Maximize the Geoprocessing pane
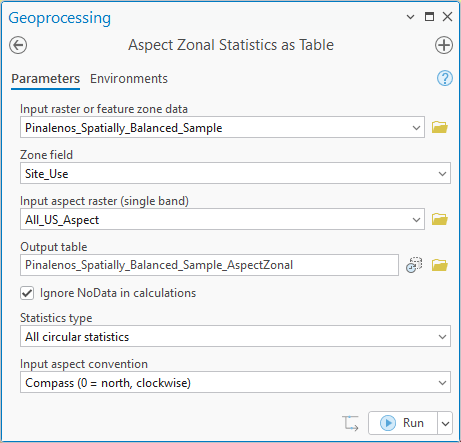The width and height of the screenshot is (461, 443). tap(429, 16)
